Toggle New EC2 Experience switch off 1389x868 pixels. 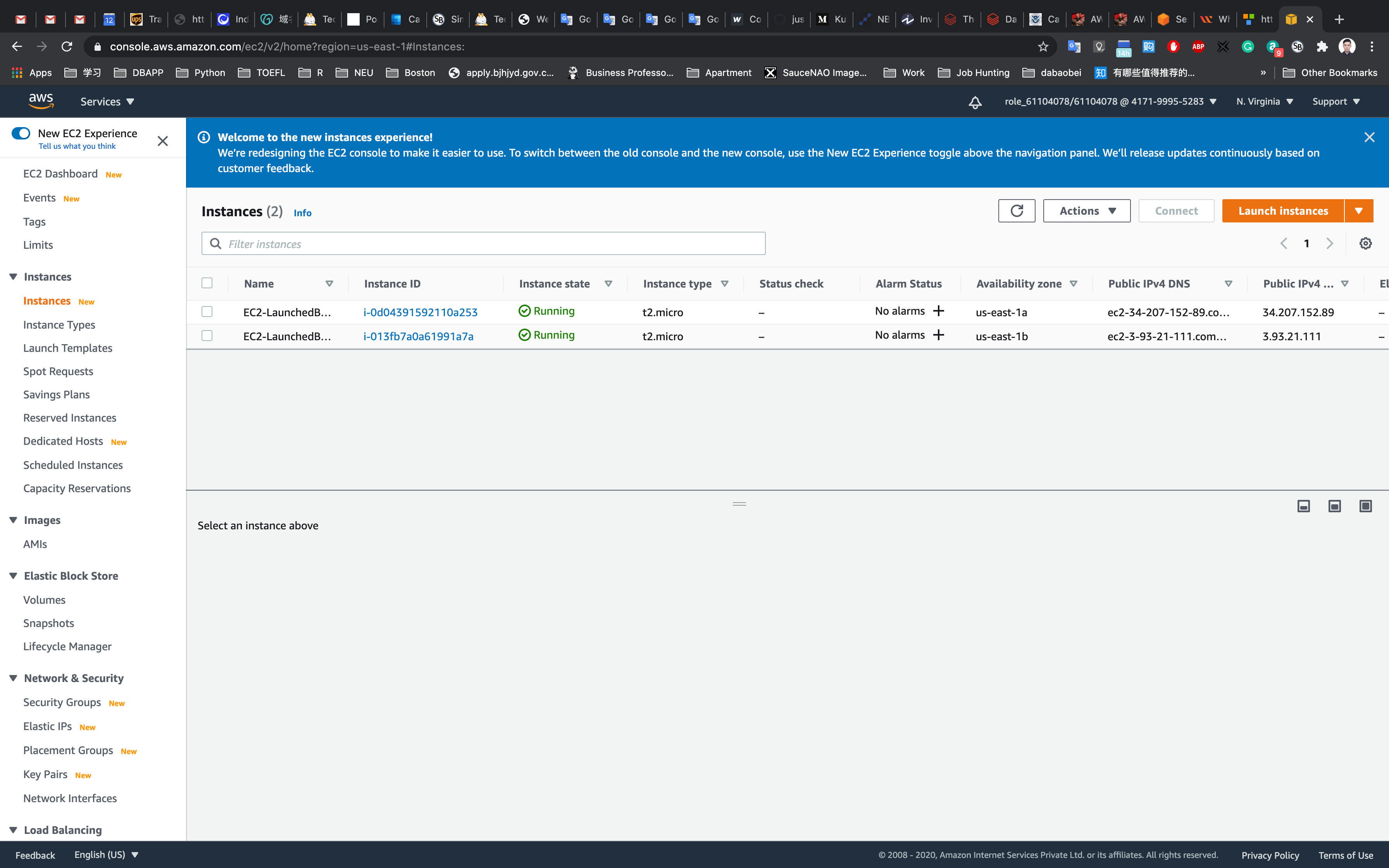tap(21, 133)
